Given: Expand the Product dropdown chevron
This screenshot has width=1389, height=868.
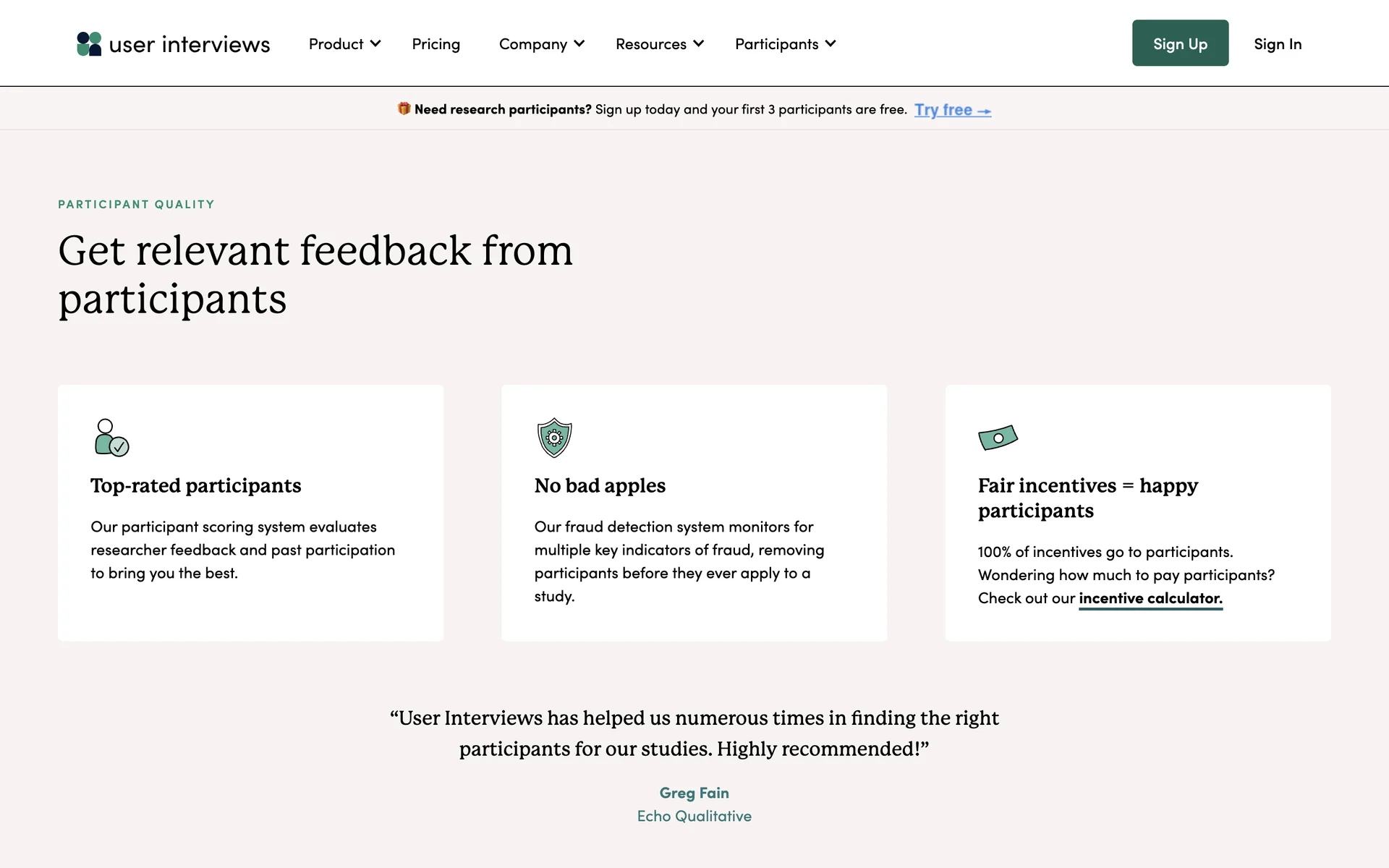Looking at the screenshot, I should point(375,43).
